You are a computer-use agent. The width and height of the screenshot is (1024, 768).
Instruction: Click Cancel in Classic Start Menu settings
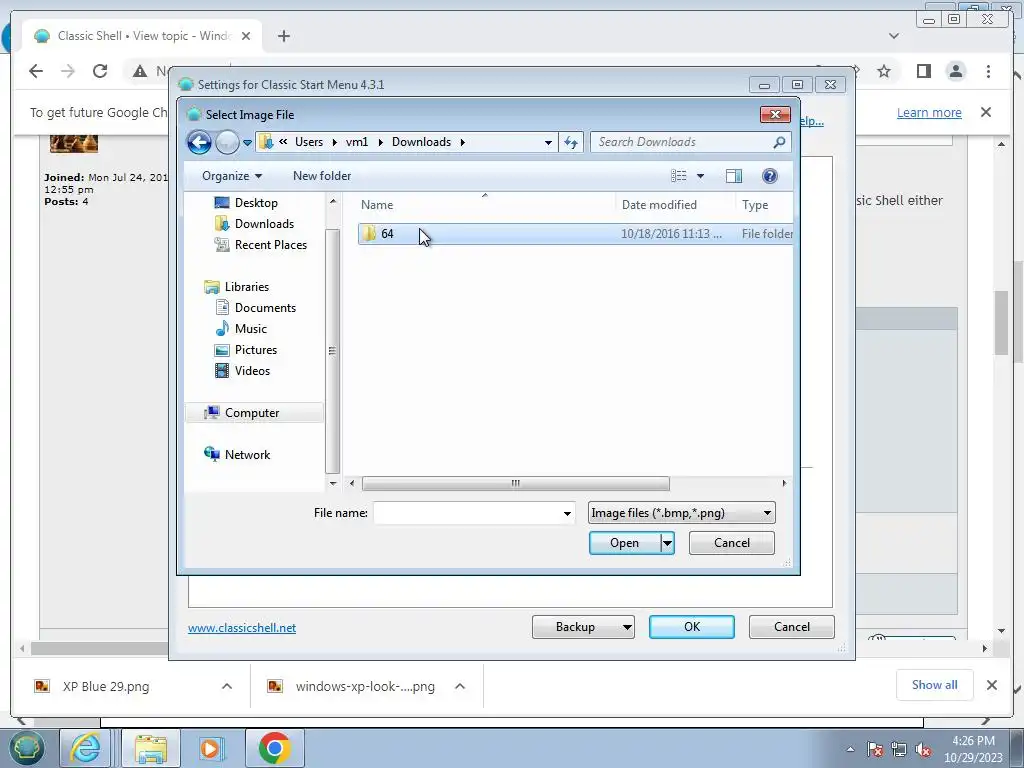[792, 627]
